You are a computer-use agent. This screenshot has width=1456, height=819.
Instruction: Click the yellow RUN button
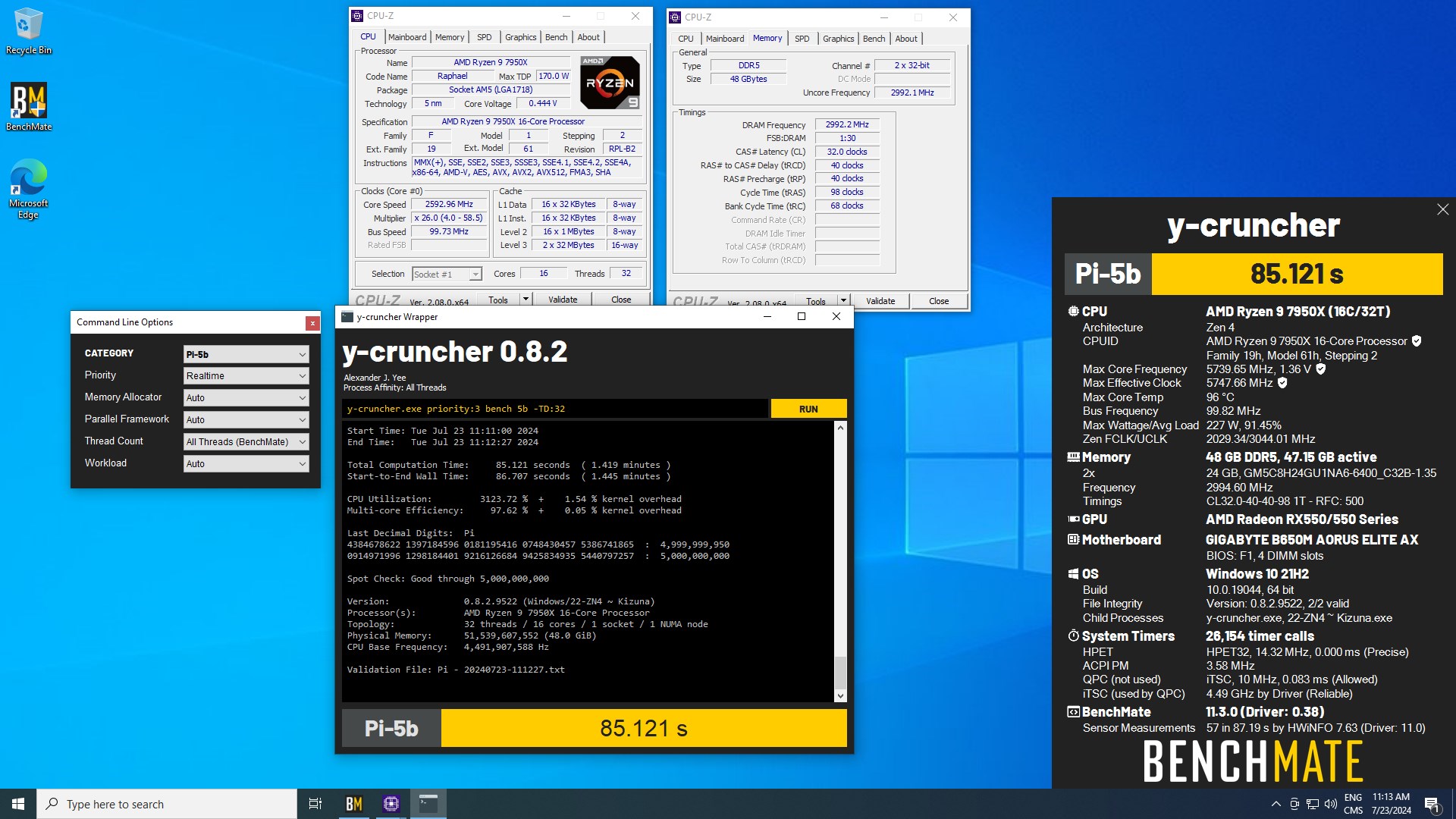[808, 409]
